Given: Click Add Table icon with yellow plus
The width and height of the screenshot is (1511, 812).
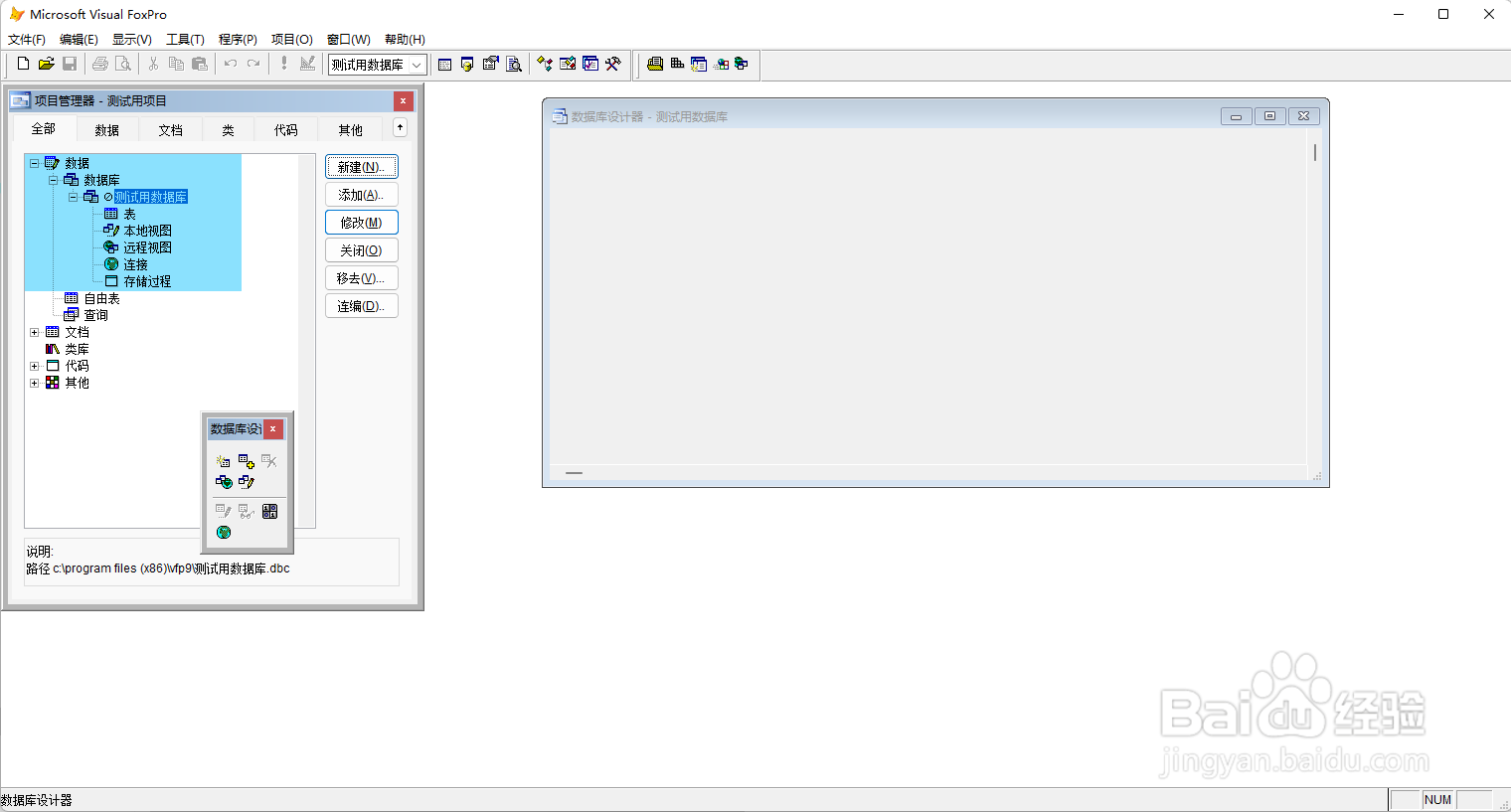Looking at the screenshot, I should tap(247, 461).
